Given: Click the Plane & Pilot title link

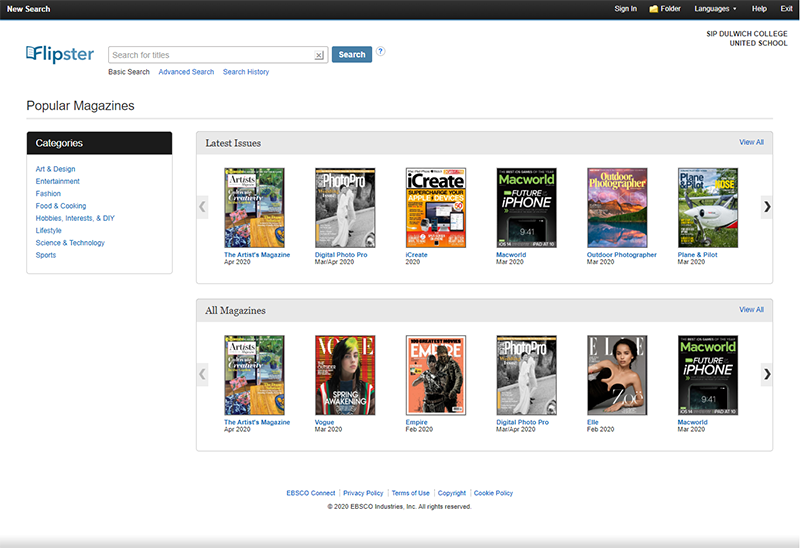Looking at the screenshot, I should (697, 255).
